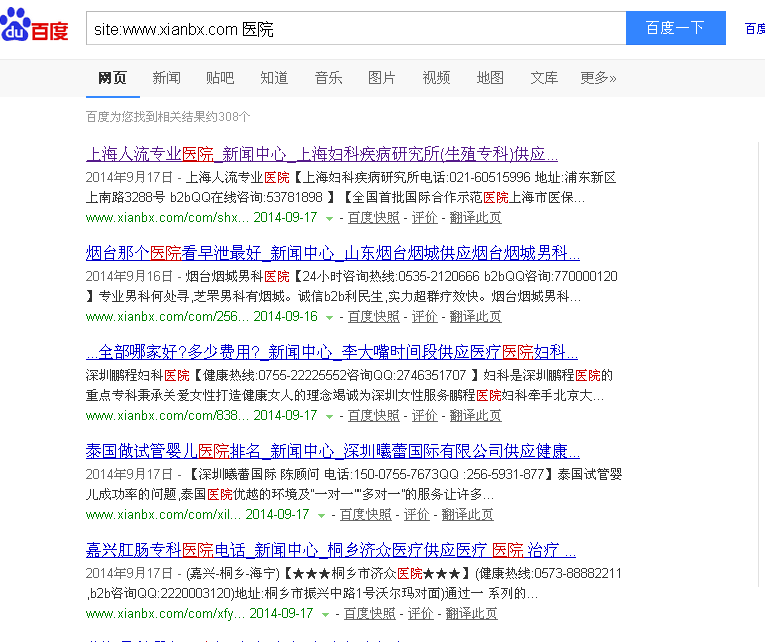Click the search input field
Image resolution: width=765 pixels, height=642 pixels.
click(x=356, y=28)
